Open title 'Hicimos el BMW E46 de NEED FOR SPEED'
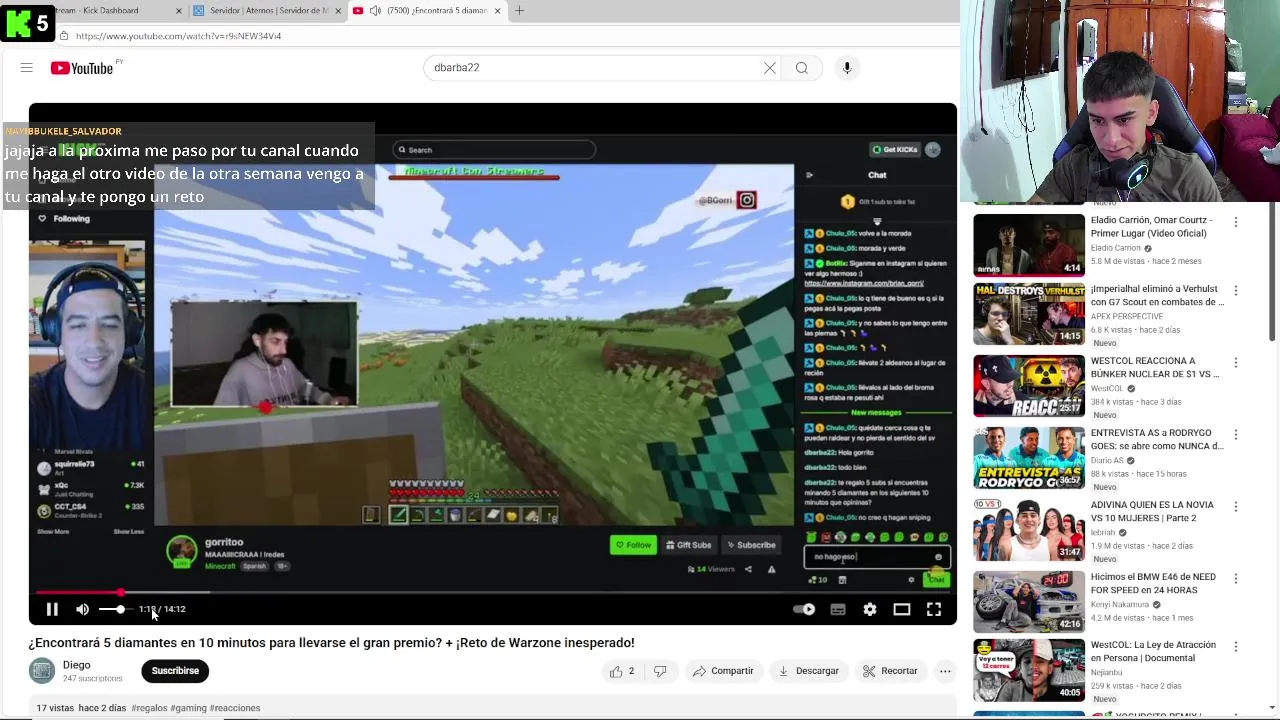This screenshot has width=1280, height=720. 1153,584
